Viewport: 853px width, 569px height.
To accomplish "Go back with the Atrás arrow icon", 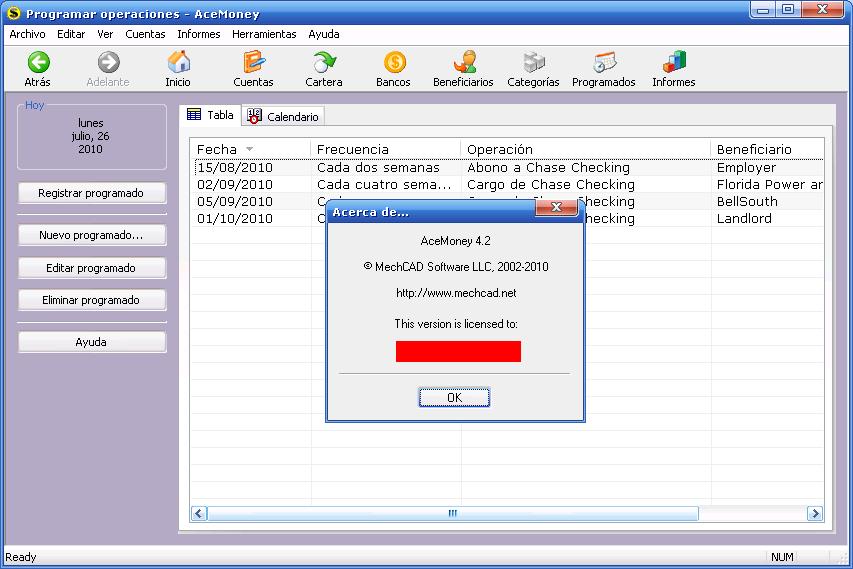I will click(x=38, y=63).
